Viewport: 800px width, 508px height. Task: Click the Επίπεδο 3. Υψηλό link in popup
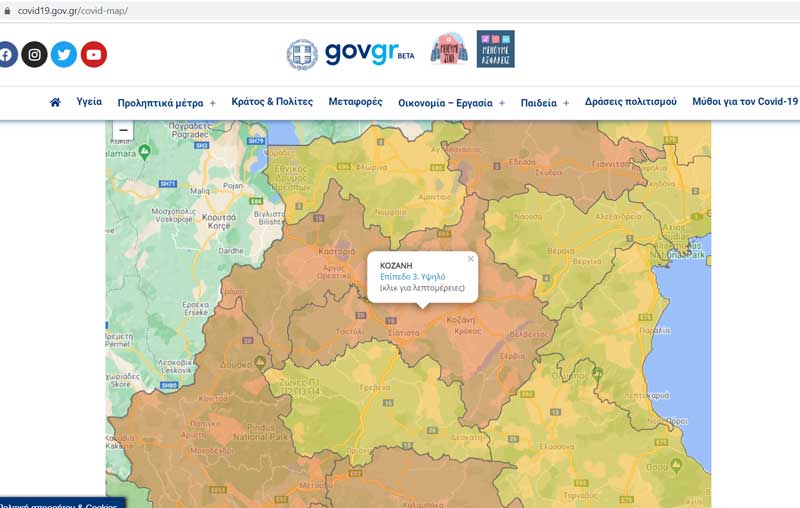(412, 276)
